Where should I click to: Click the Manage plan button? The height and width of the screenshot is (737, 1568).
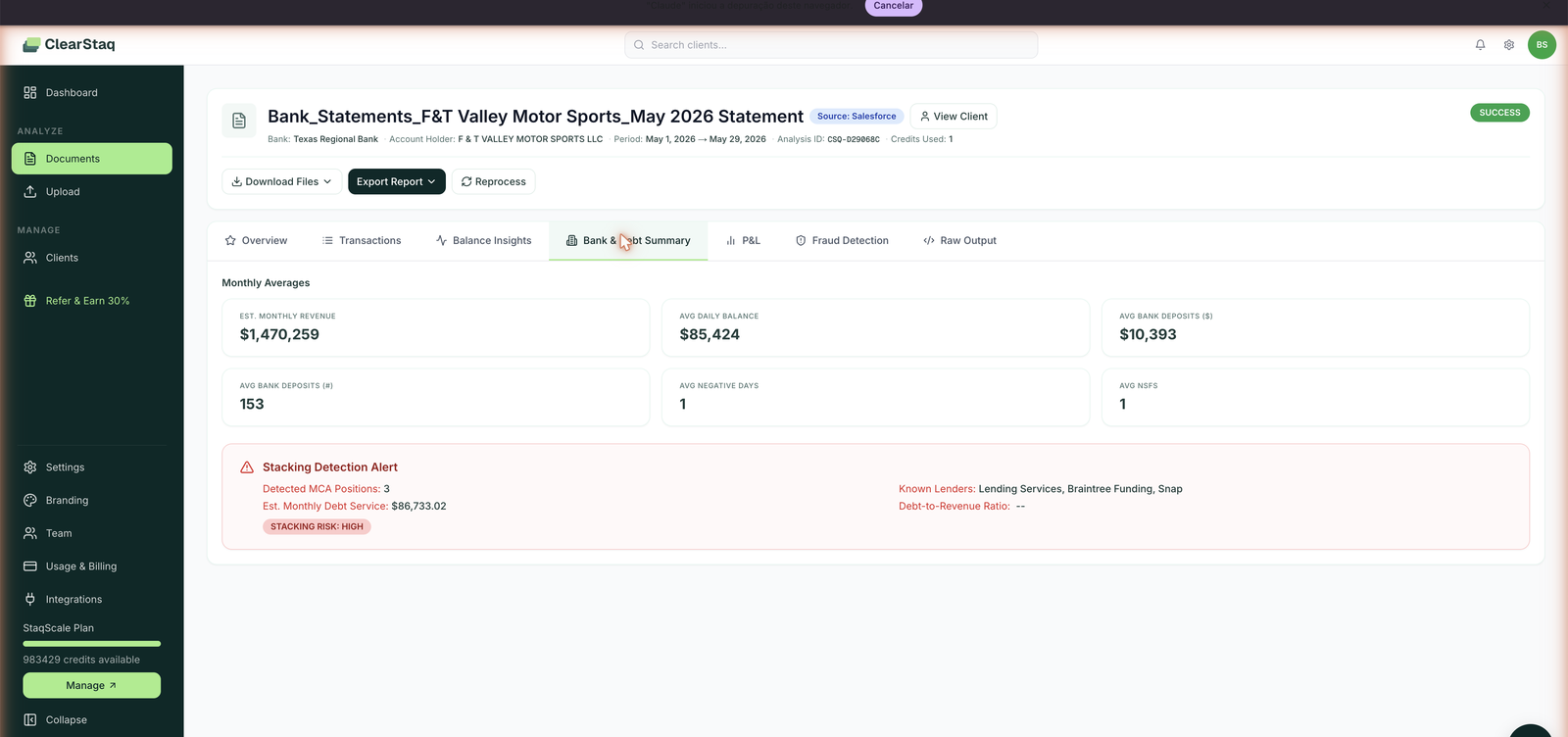(92, 685)
